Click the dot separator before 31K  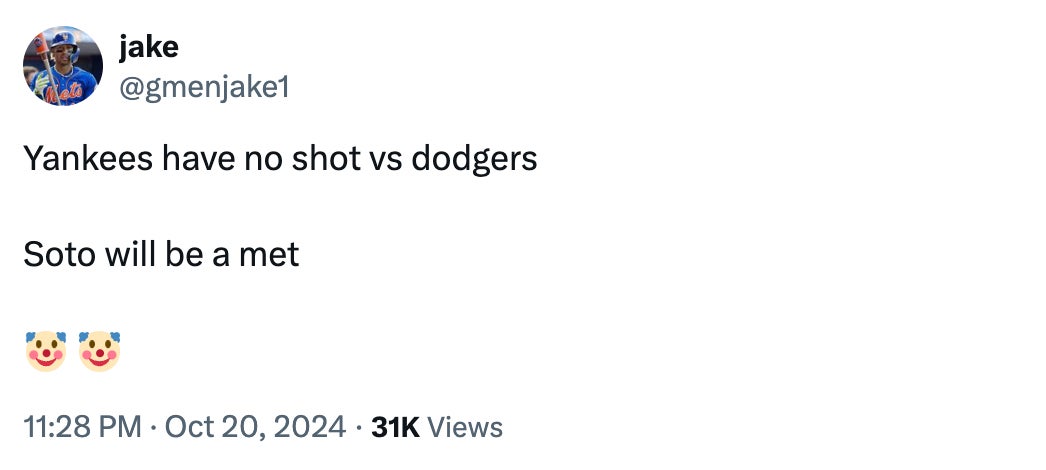(x=357, y=428)
